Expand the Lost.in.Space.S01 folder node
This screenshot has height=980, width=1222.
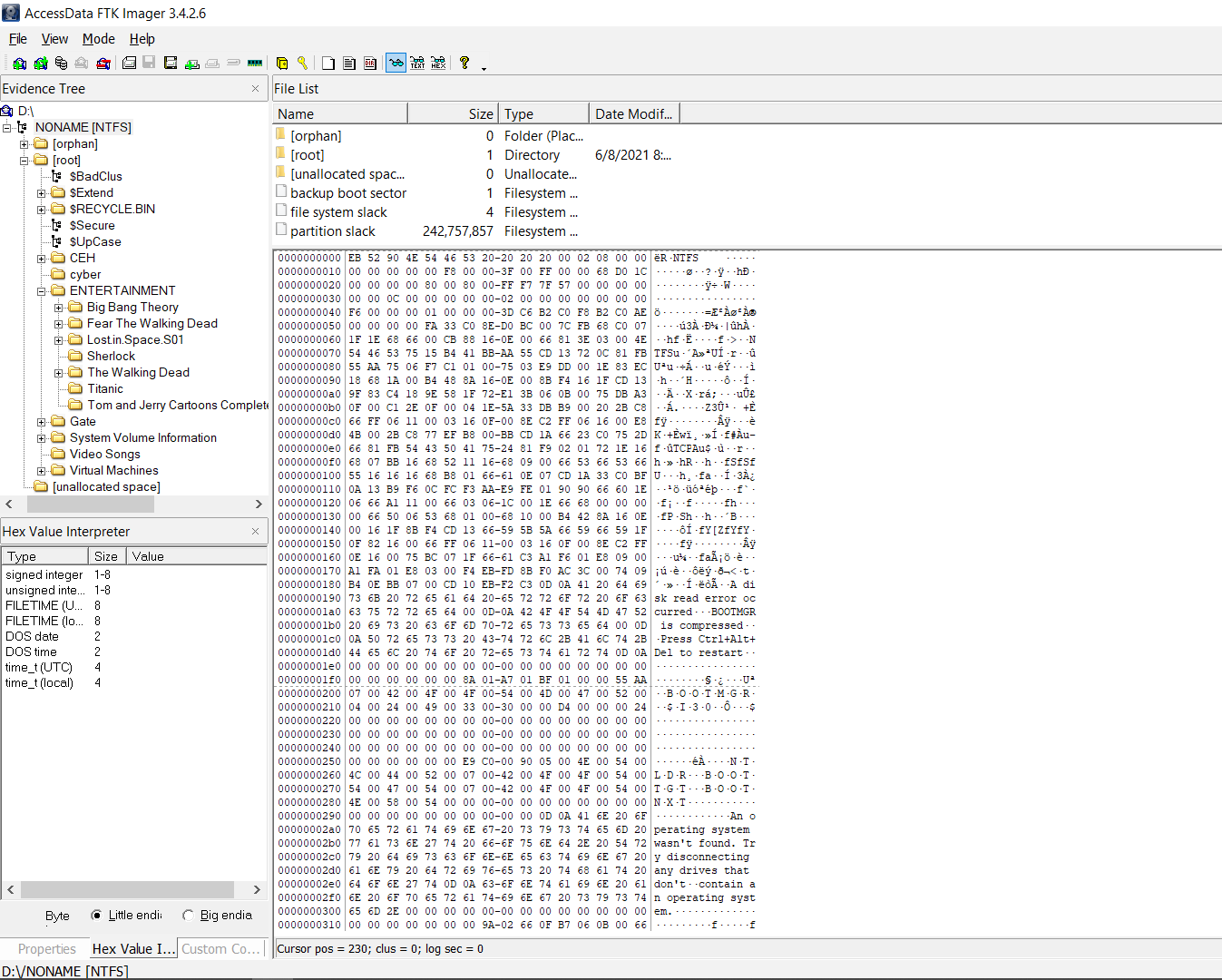(59, 339)
